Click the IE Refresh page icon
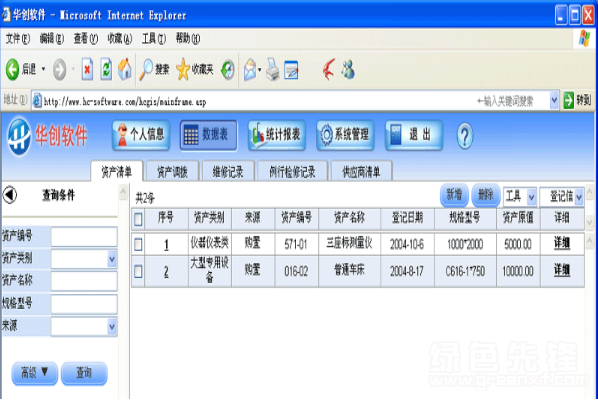The width and height of the screenshot is (598, 401). (106, 69)
